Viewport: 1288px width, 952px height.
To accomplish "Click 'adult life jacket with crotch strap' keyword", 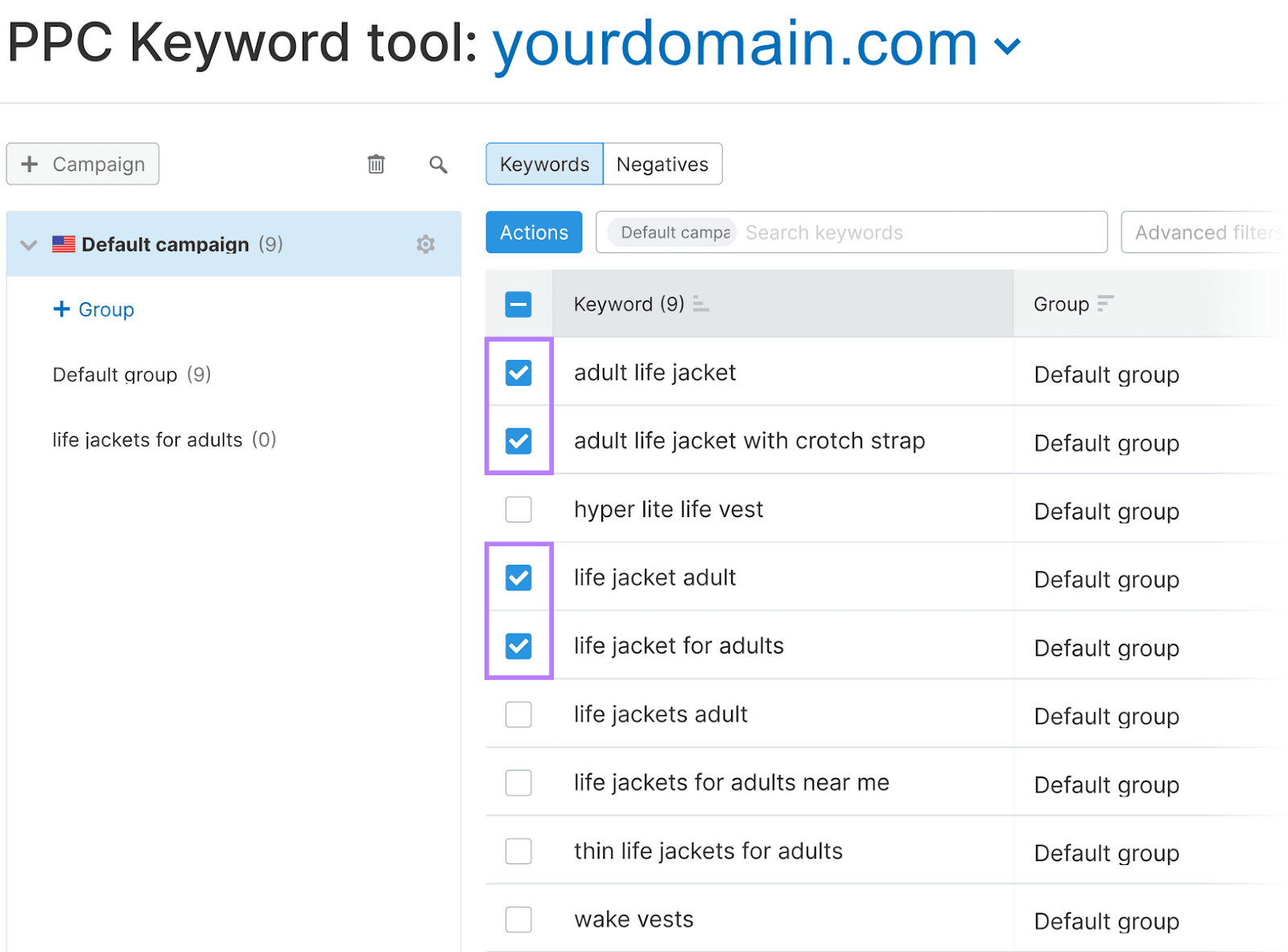I will [749, 441].
